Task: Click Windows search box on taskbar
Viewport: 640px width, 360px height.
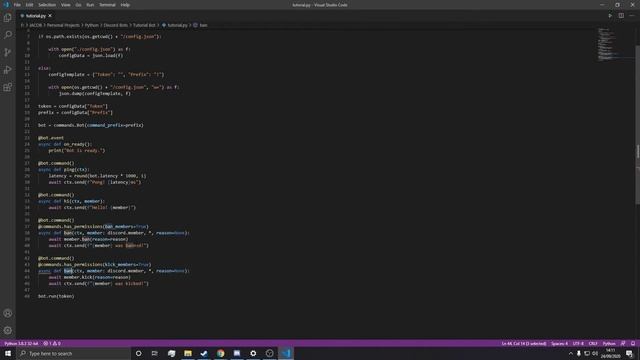Action: point(73,353)
